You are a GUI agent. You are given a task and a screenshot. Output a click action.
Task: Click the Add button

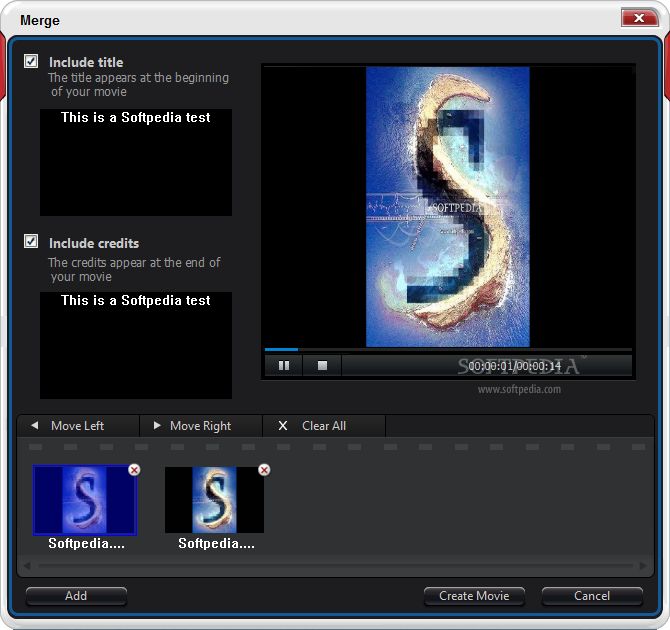coord(76,596)
